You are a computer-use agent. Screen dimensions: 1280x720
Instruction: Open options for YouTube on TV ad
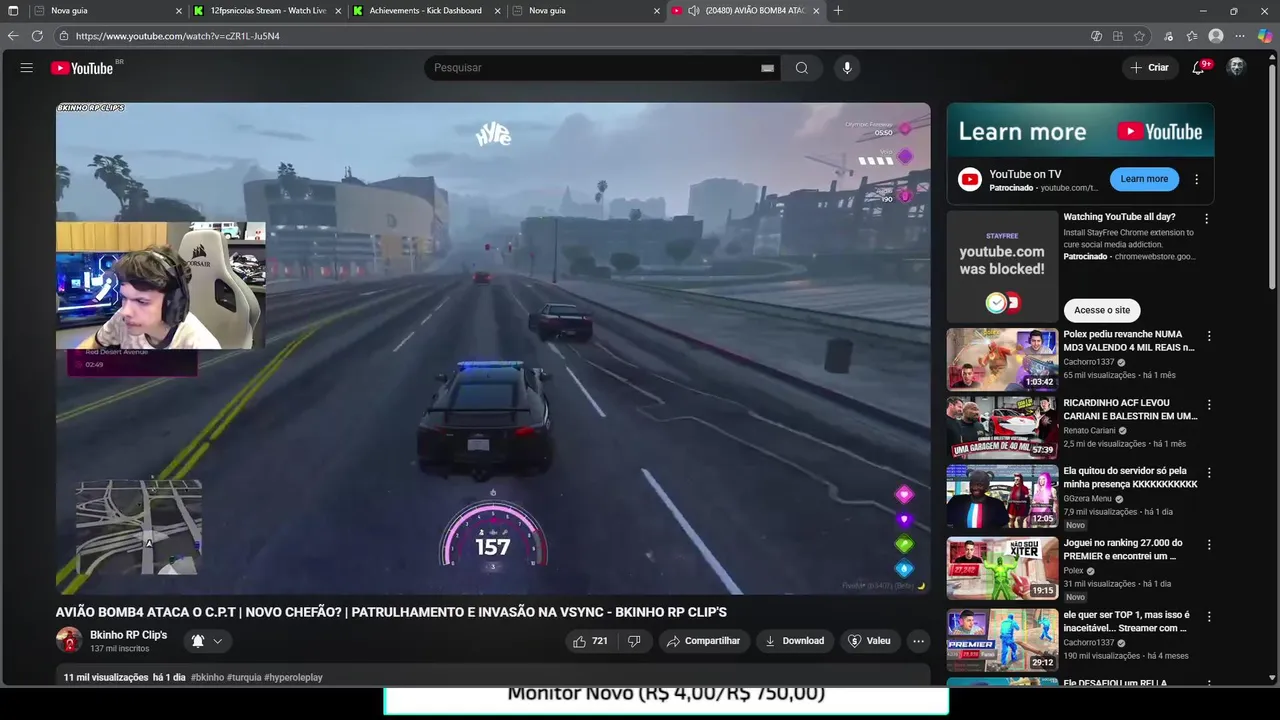[1196, 180]
